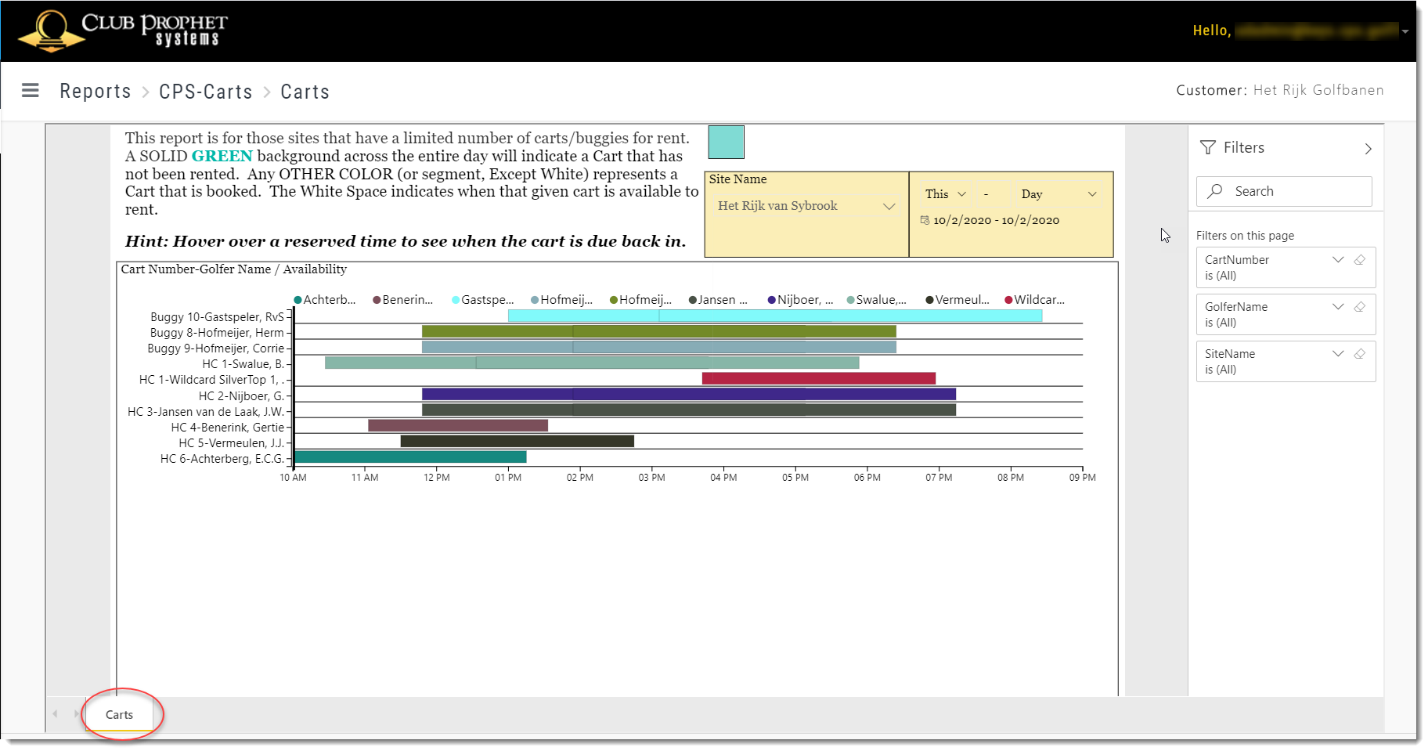The height and width of the screenshot is (751, 1428).
Task: Expand the SiteName filter chevron
Action: [x=1338, y=354]
